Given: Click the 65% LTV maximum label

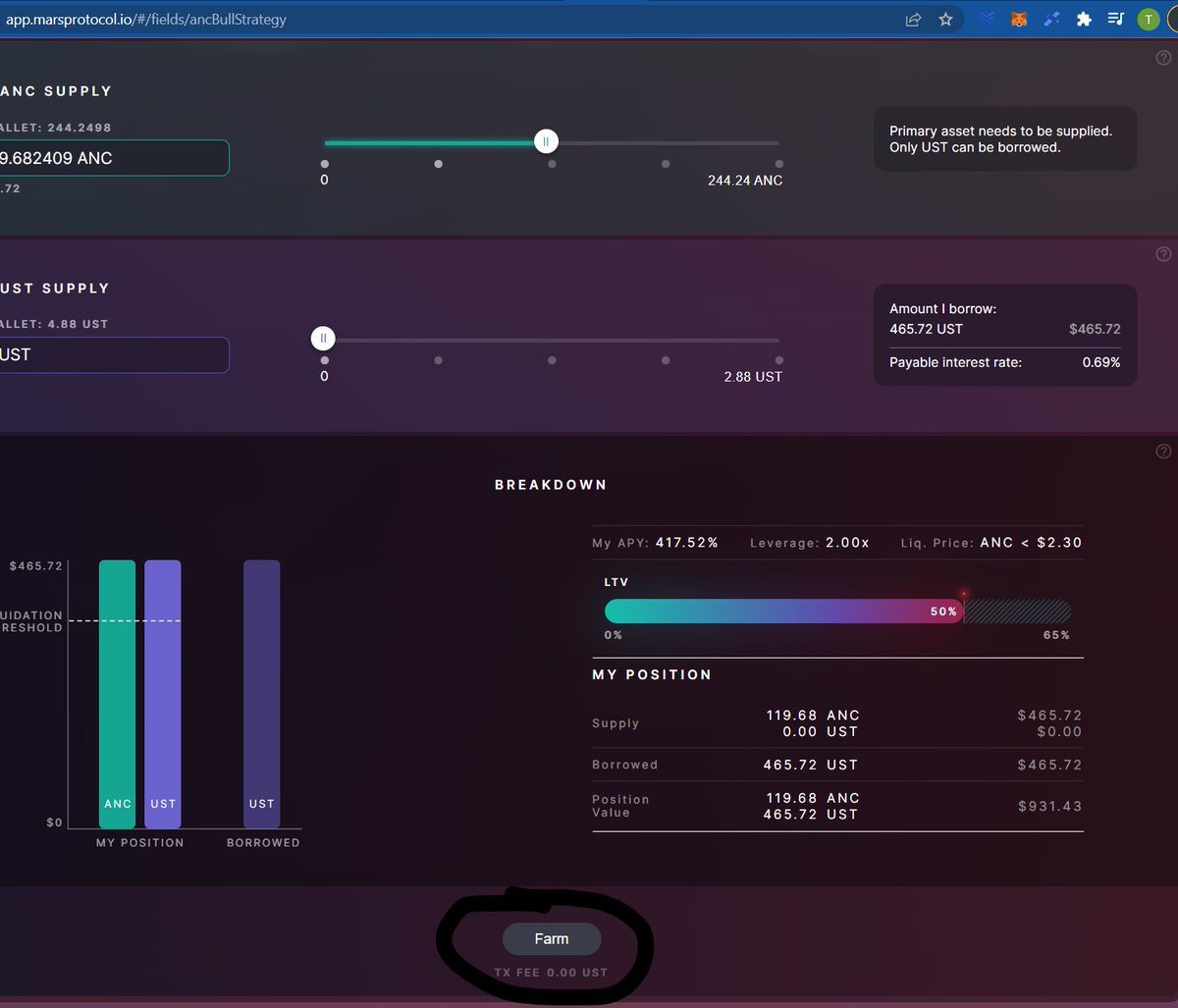Looking at the screenshot, I should tap(1056, 635).
